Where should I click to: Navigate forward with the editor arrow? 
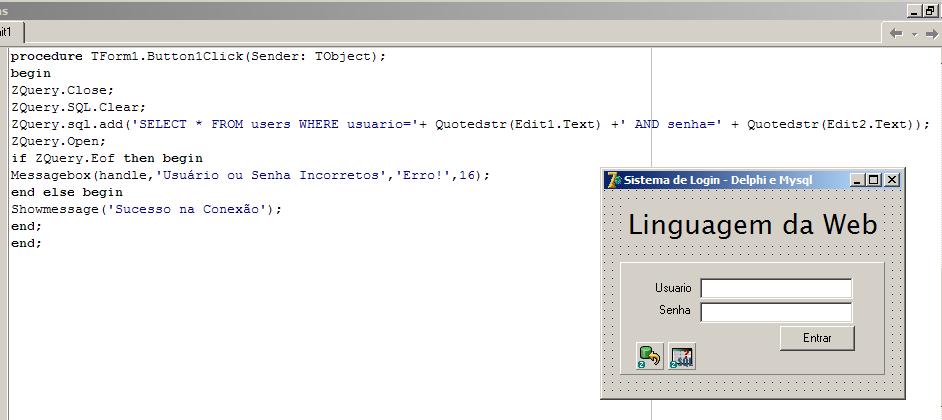(932, 34)
